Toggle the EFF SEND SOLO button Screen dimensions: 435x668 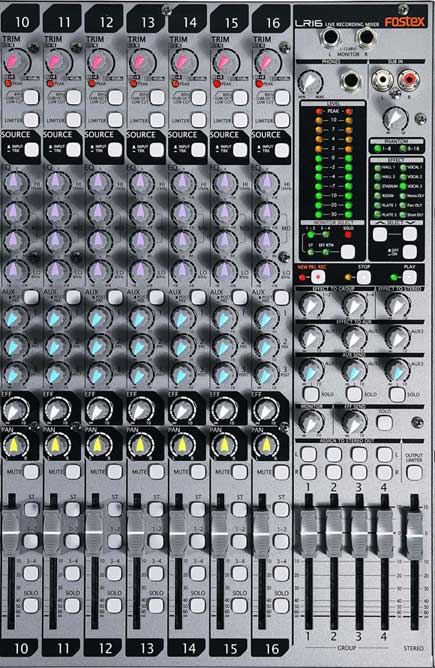pos(385,423)
